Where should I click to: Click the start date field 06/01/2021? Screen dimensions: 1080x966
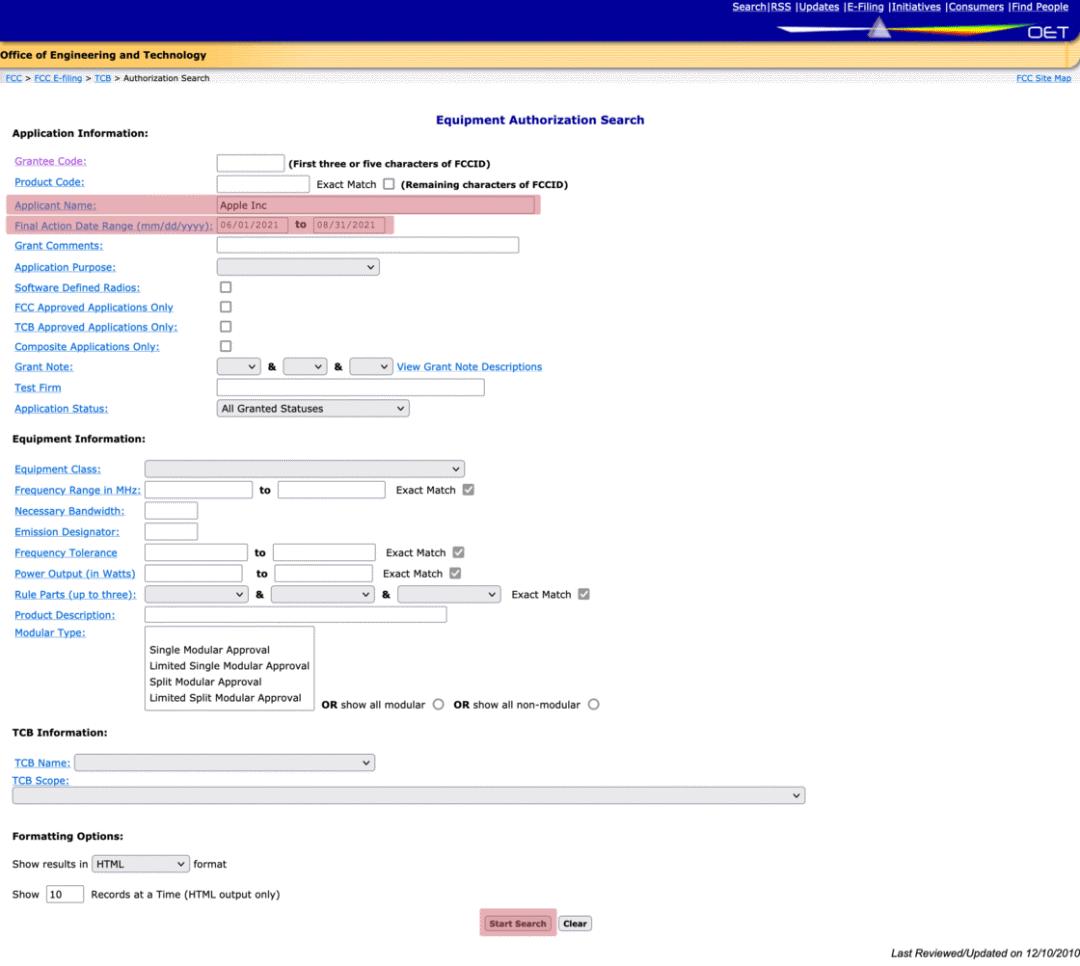pos(252,225)
